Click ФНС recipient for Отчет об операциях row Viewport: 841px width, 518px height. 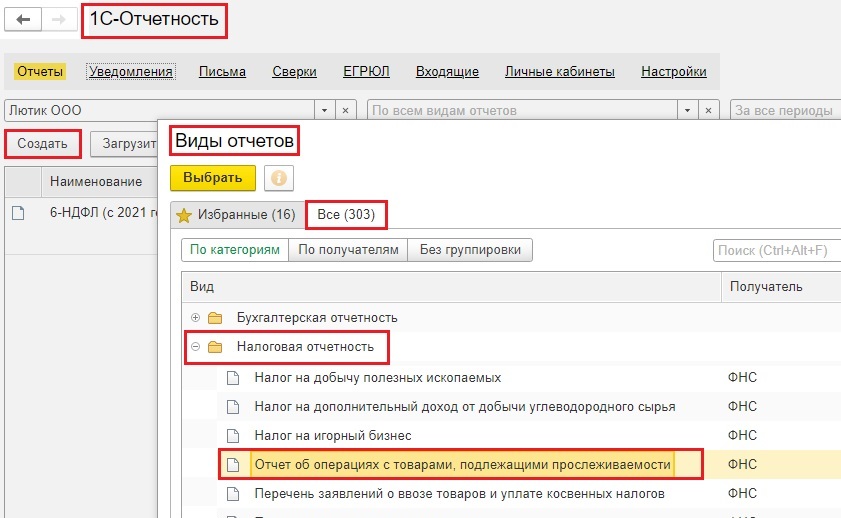tap(742, 465)
